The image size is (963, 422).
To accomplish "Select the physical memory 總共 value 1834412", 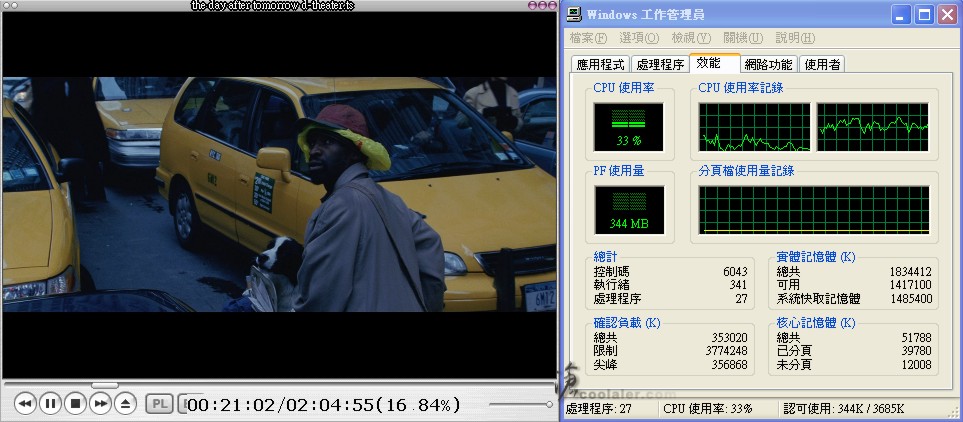I will pos(910,272).
